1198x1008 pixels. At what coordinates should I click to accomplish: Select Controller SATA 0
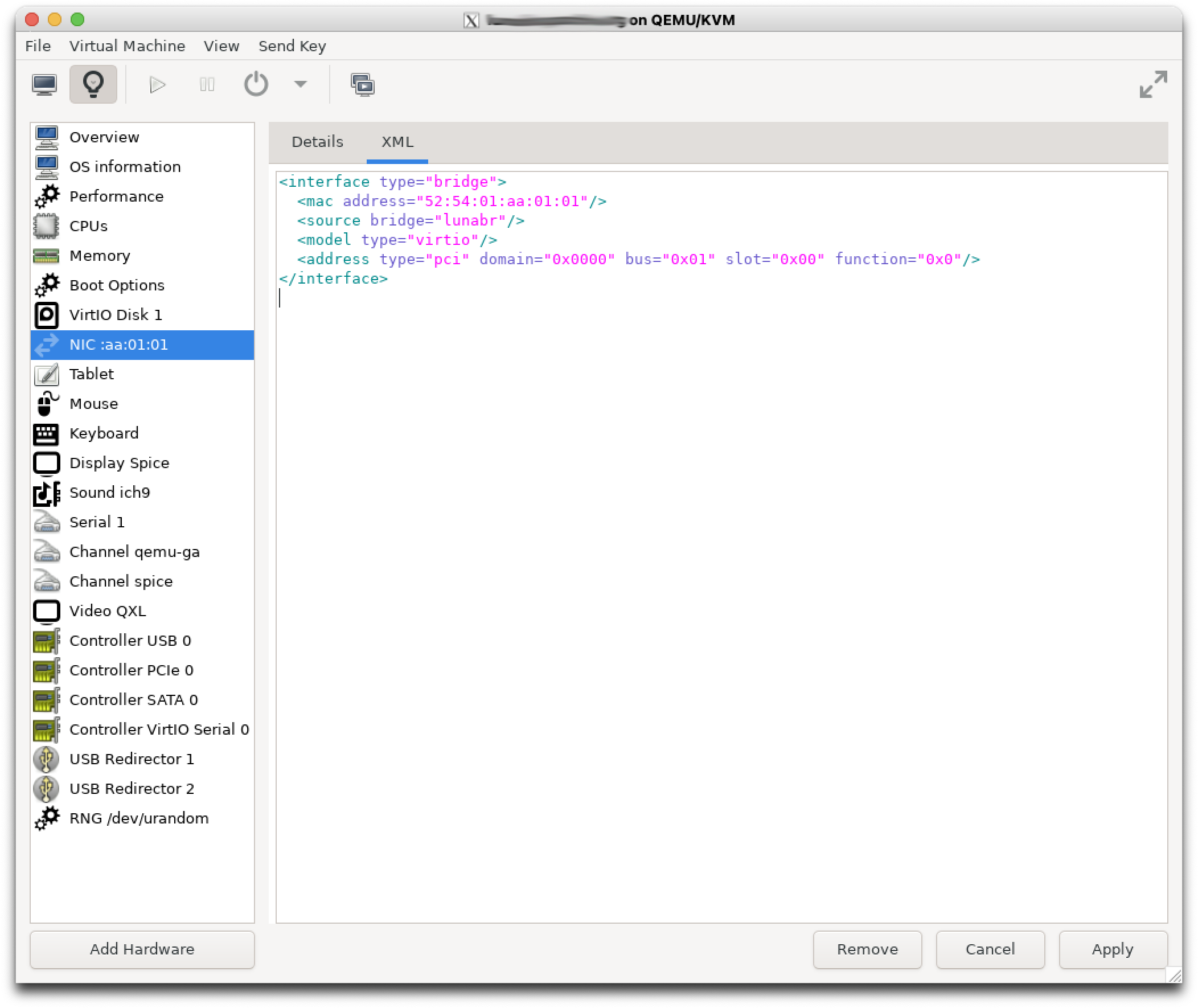(x=143, y=700)
